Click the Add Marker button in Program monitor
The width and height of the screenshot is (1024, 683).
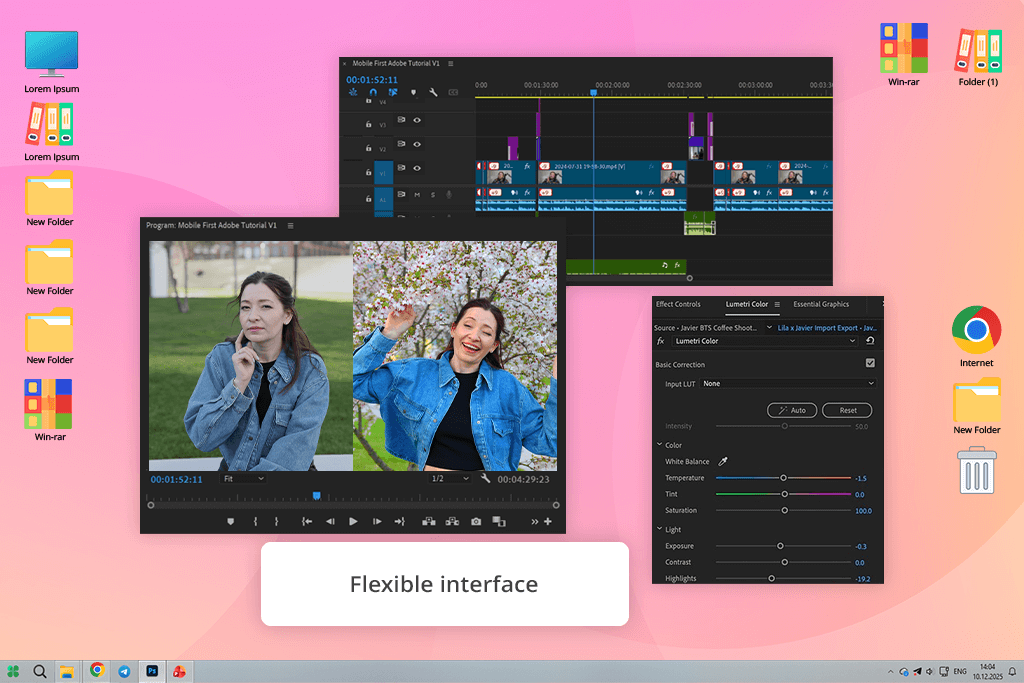(231, 522)
